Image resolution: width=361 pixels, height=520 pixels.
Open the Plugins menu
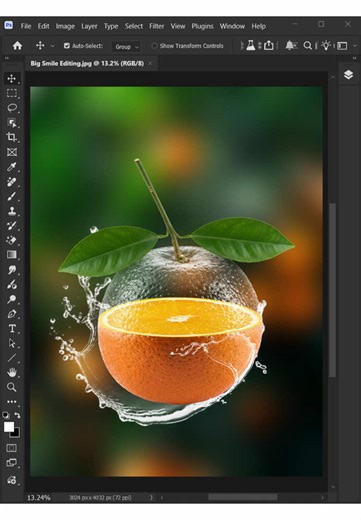click(202, 26)
